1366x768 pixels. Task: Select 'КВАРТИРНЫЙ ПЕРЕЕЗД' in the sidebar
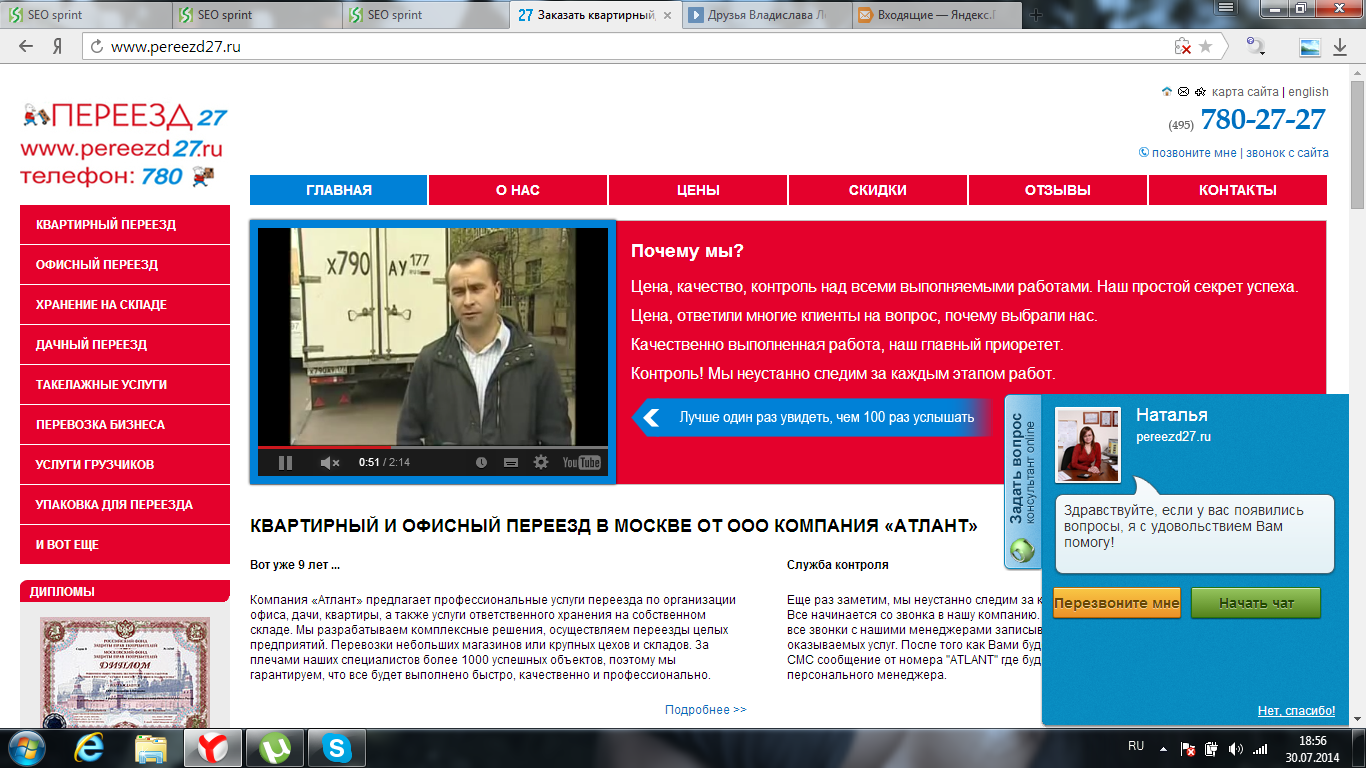click(125, 225)
